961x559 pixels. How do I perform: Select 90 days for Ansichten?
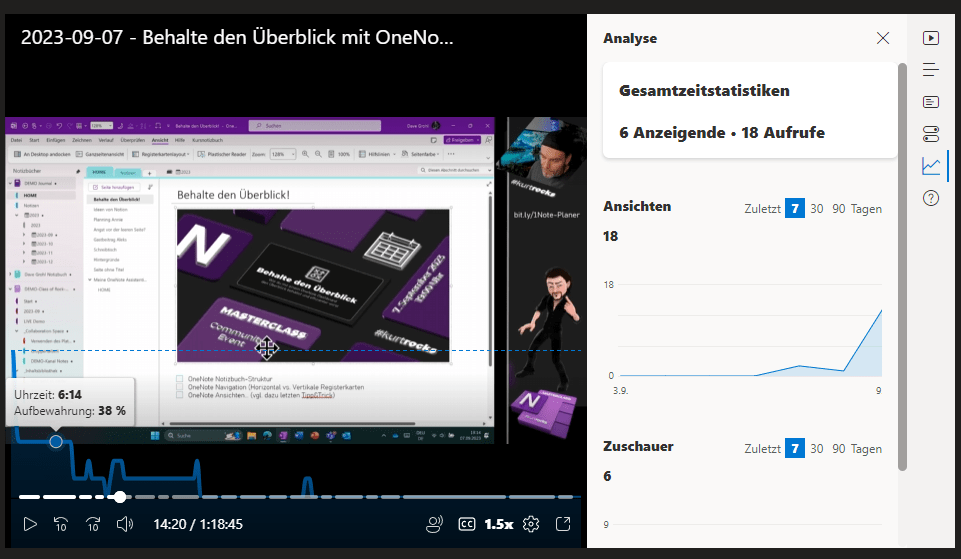(838, 208)
